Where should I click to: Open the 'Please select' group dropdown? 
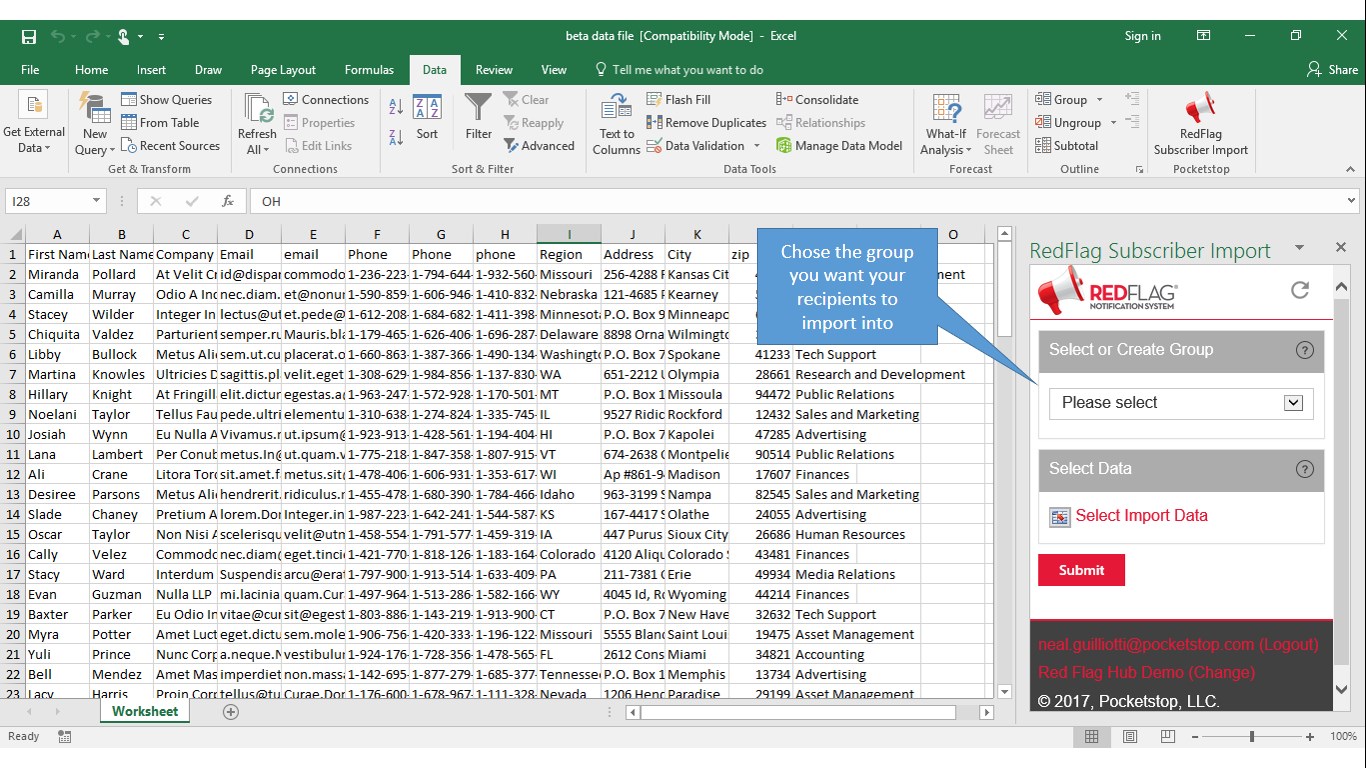click(1293, 403)
